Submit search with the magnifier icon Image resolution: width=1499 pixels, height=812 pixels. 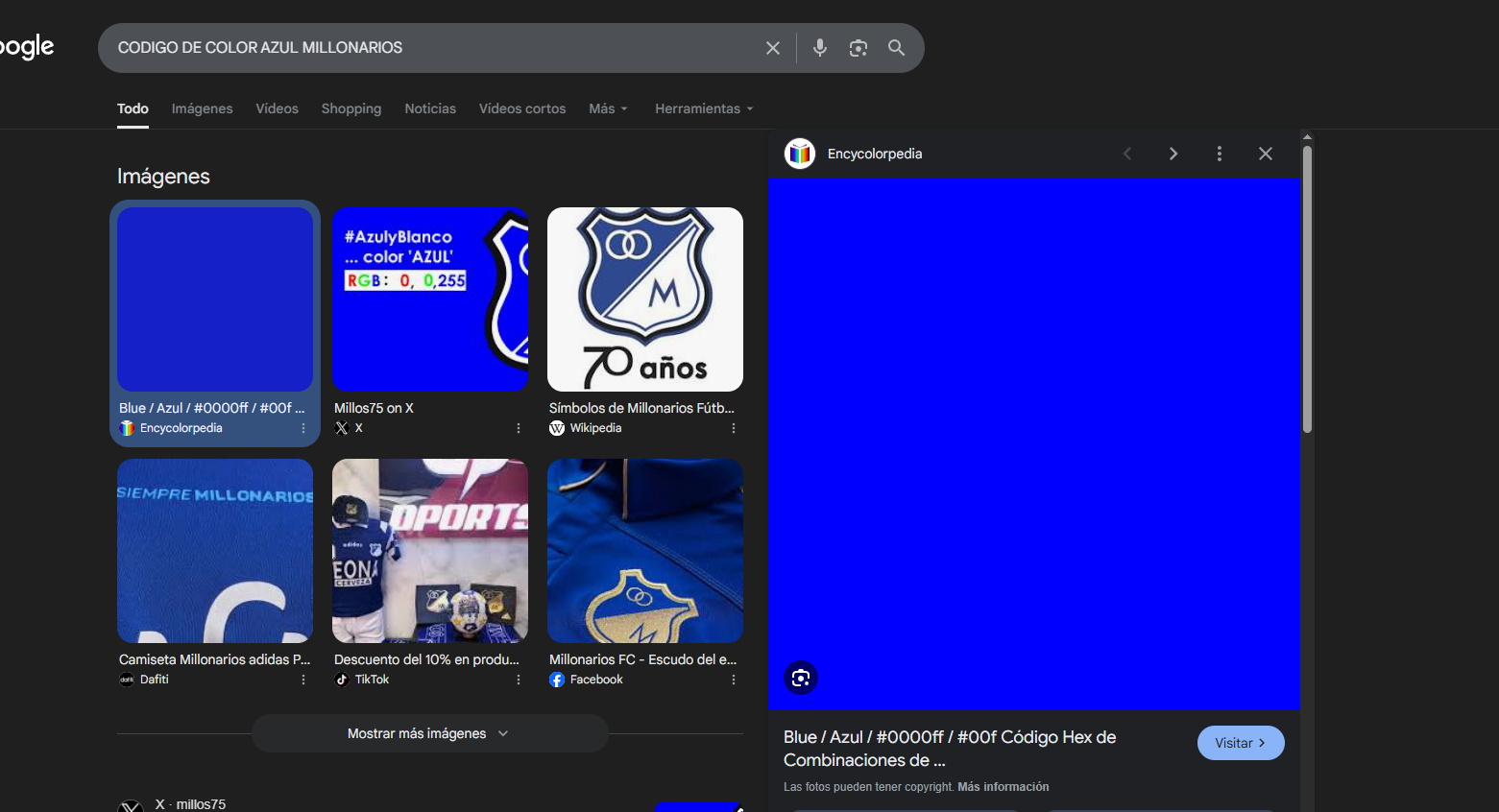[x=897, y=48]
